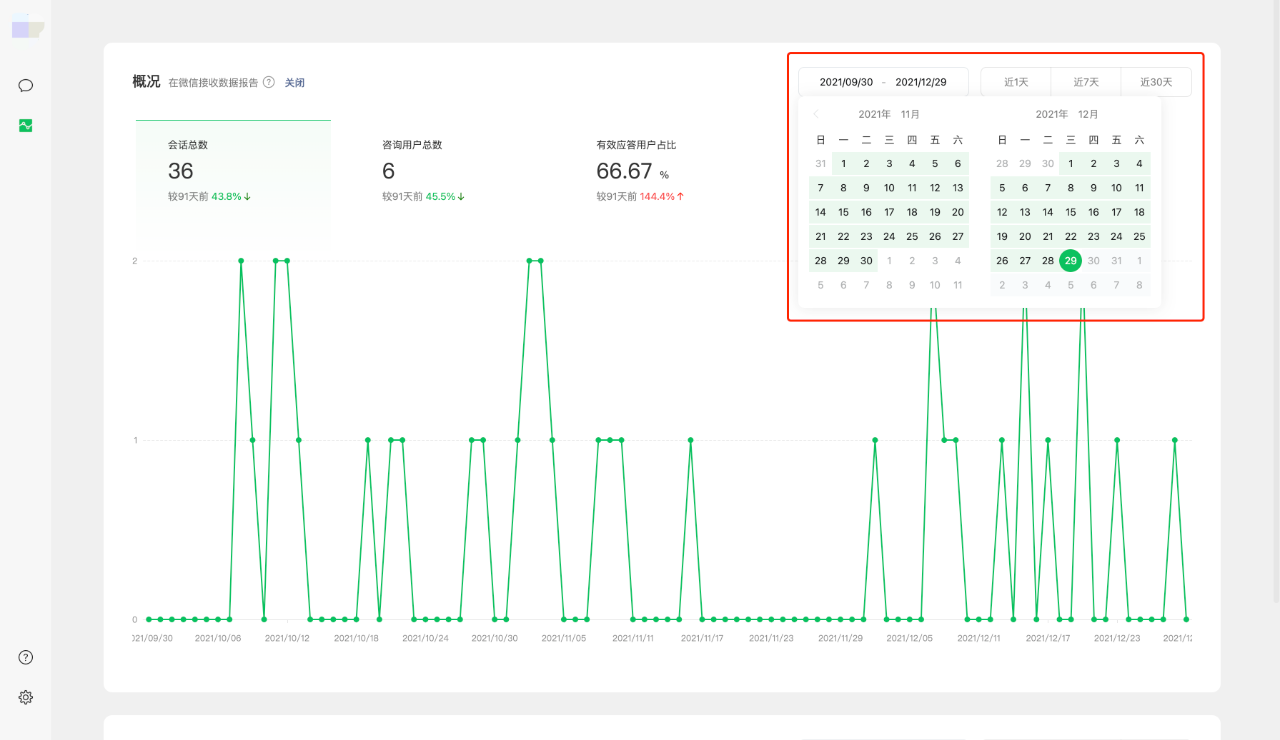Image resolution: width=1280 pixels, height=740 pixels.
Task: Click the 概况 heading
Action: pos(146,82)
